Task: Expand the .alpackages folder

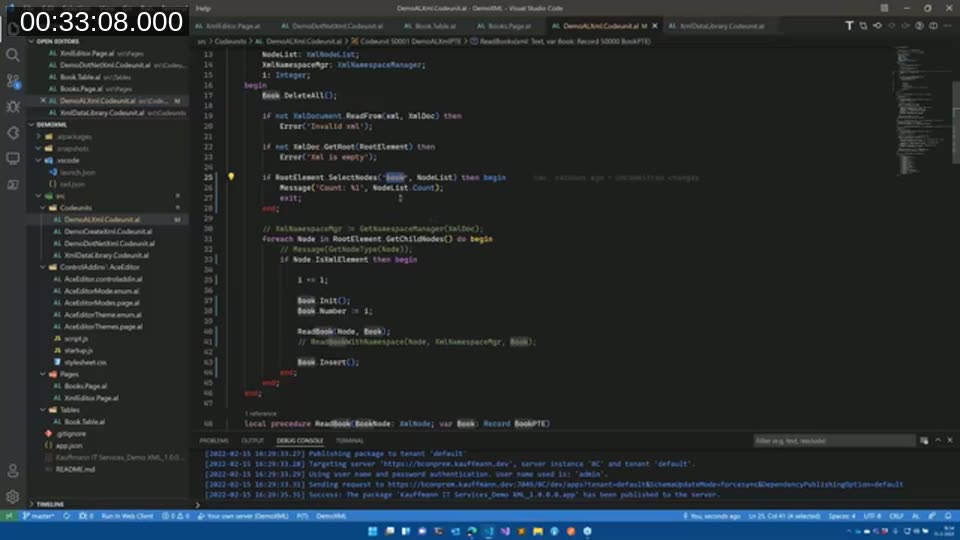Action: (67, 137)
